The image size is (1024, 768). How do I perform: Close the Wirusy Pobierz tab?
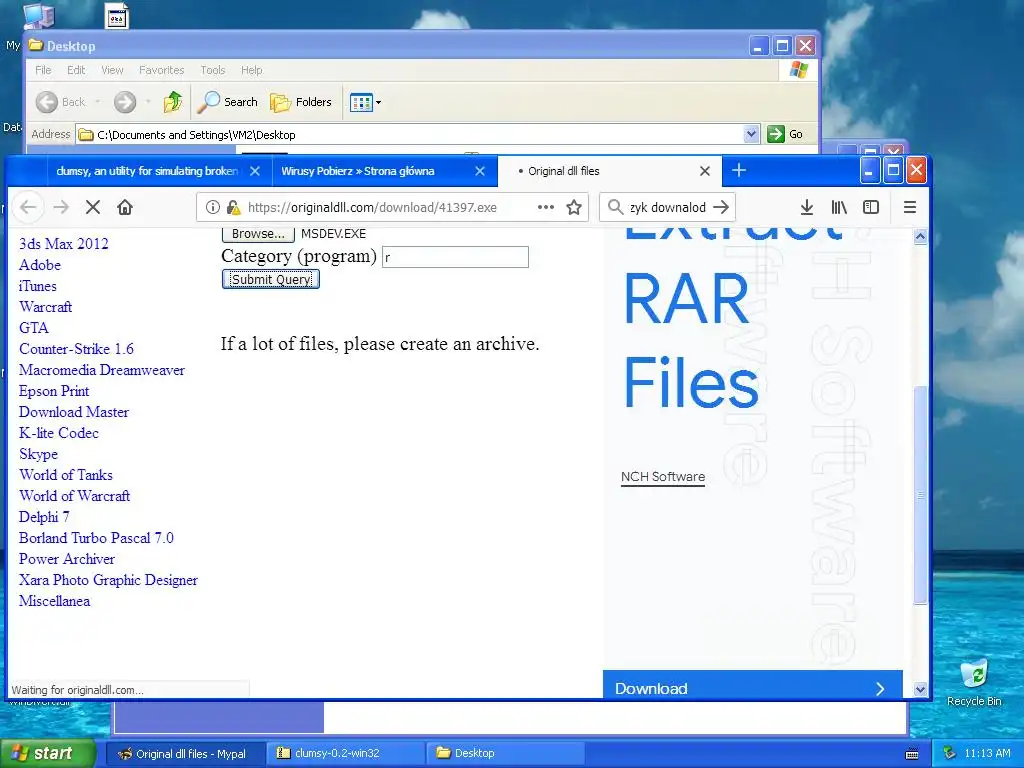[x=480, y=171]
